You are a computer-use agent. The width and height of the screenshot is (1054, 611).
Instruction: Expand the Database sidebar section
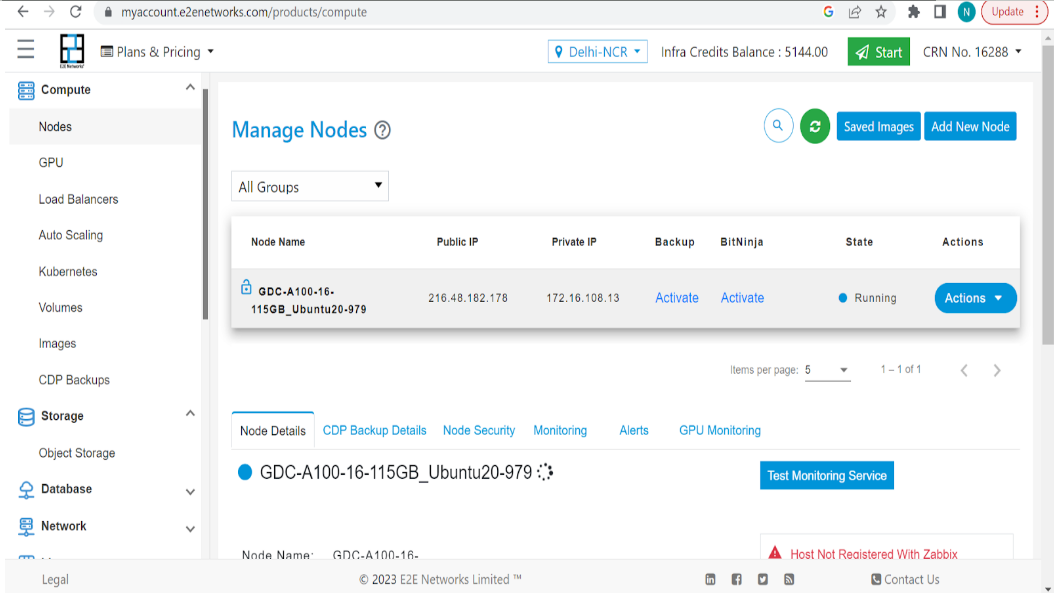point(190,492)
